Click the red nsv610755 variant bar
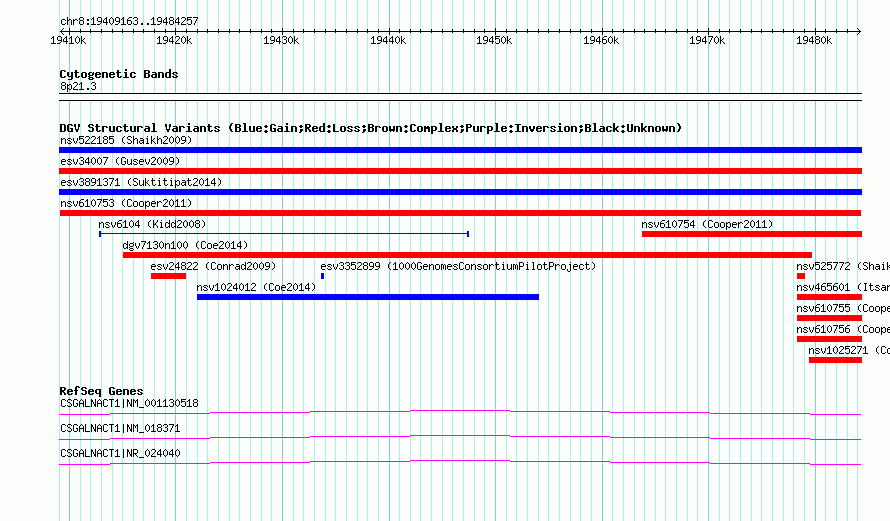 click(829, 318)
